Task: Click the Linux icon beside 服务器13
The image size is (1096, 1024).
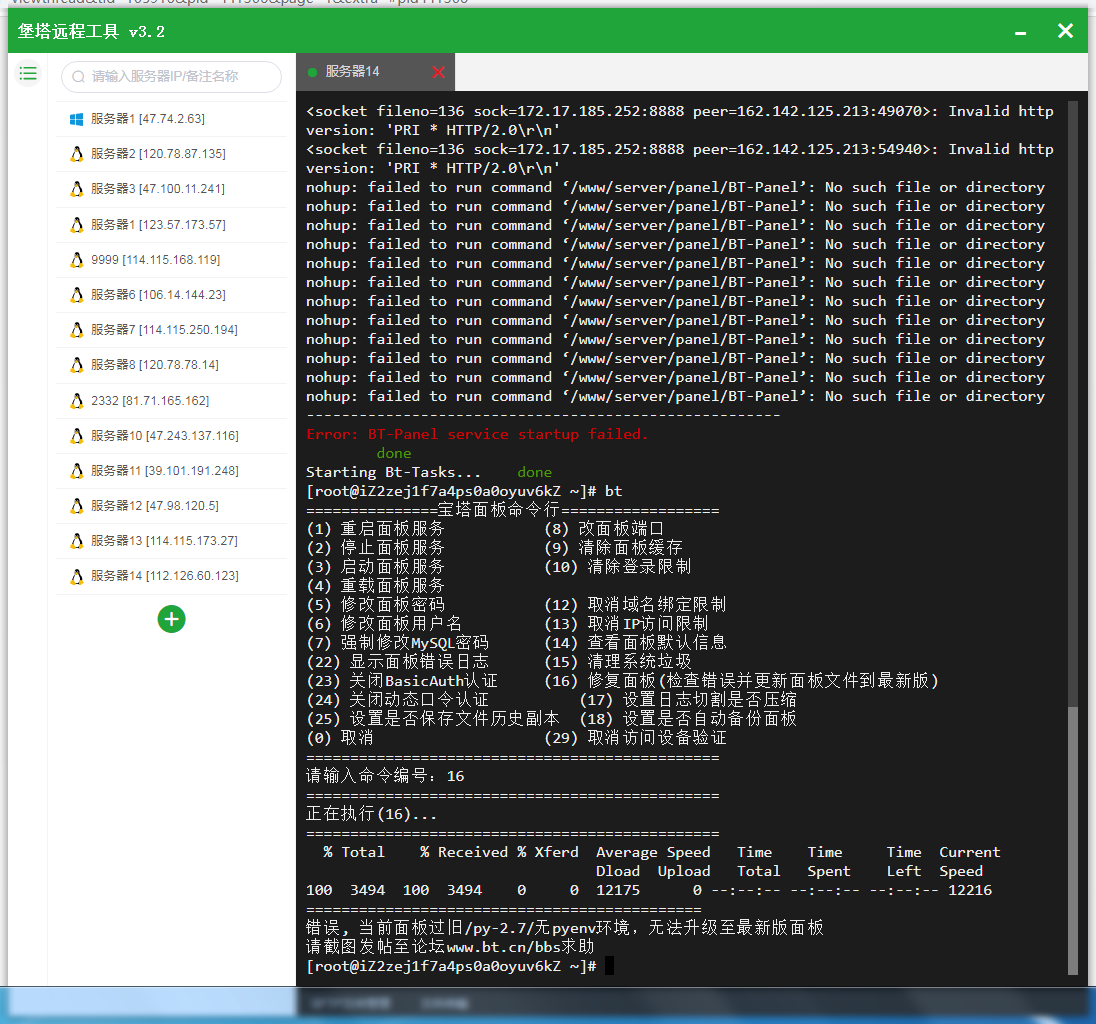Action: coord(76,541)
